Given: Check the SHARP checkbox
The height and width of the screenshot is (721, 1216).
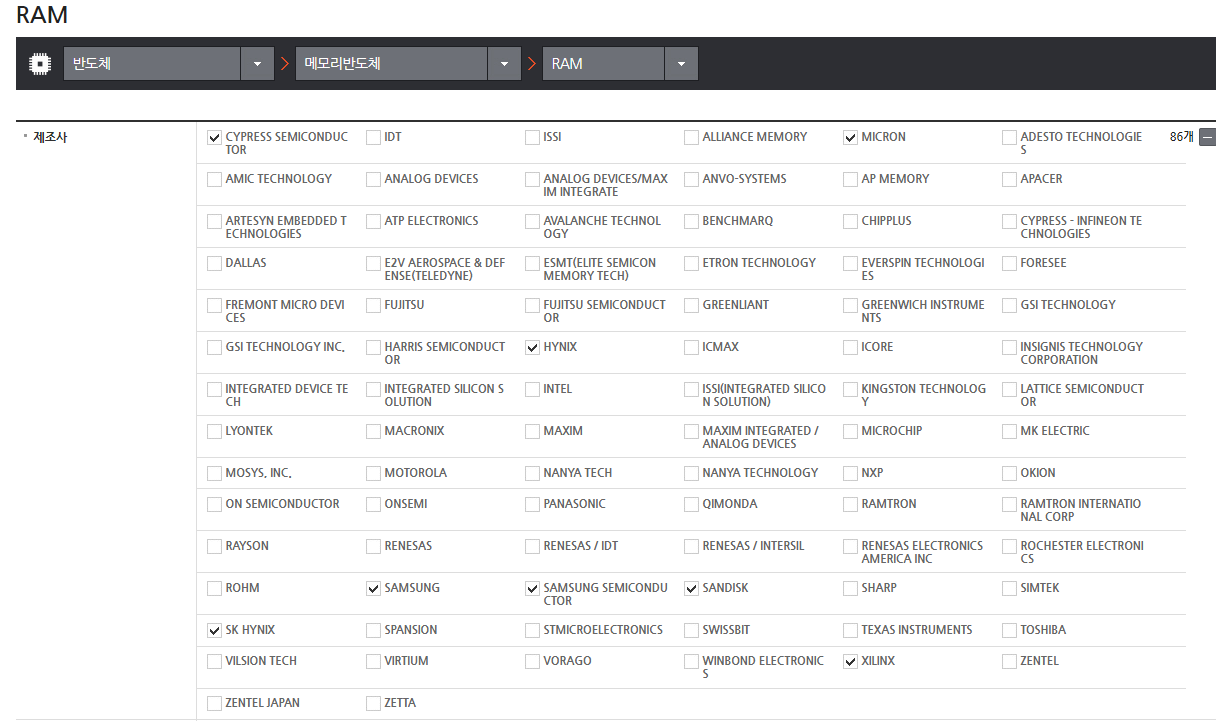Looking at the screenshot, I should click(x=850, y=588).
